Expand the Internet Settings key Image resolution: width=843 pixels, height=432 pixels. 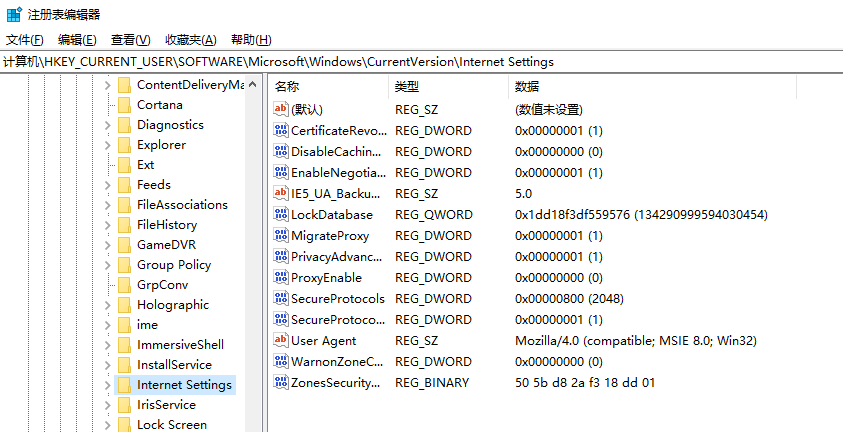108,385
